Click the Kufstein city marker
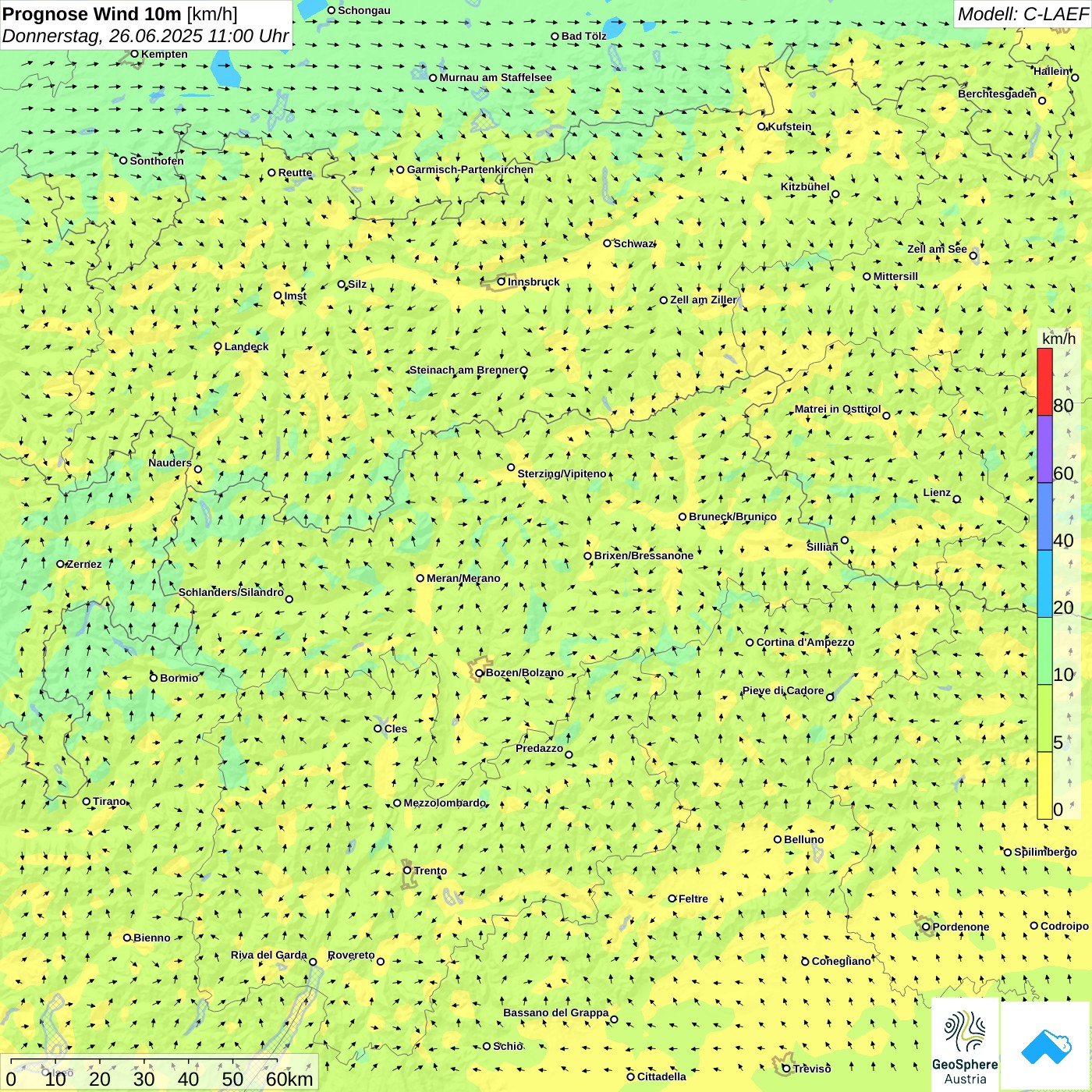The height and width of the screenshot is (1092, 1092). click(x=762, y=126)
